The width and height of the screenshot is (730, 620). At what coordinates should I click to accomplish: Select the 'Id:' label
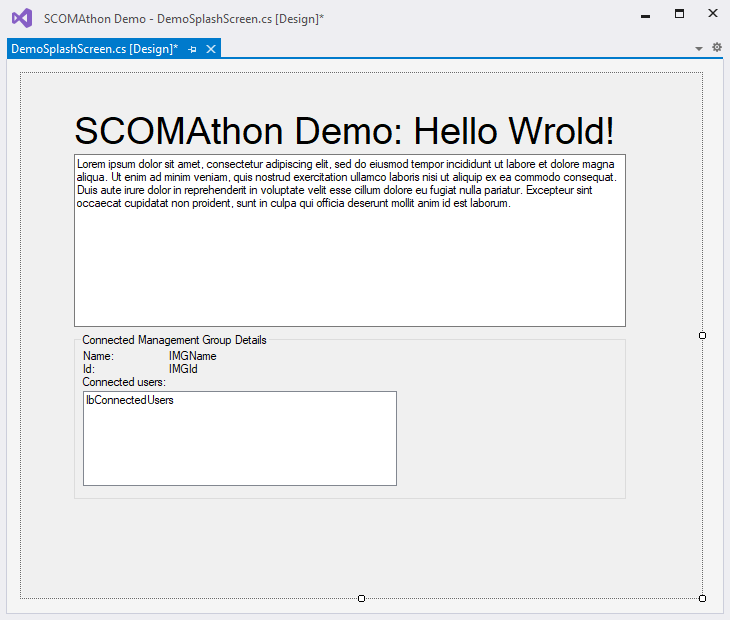click(x=89, y=369)
